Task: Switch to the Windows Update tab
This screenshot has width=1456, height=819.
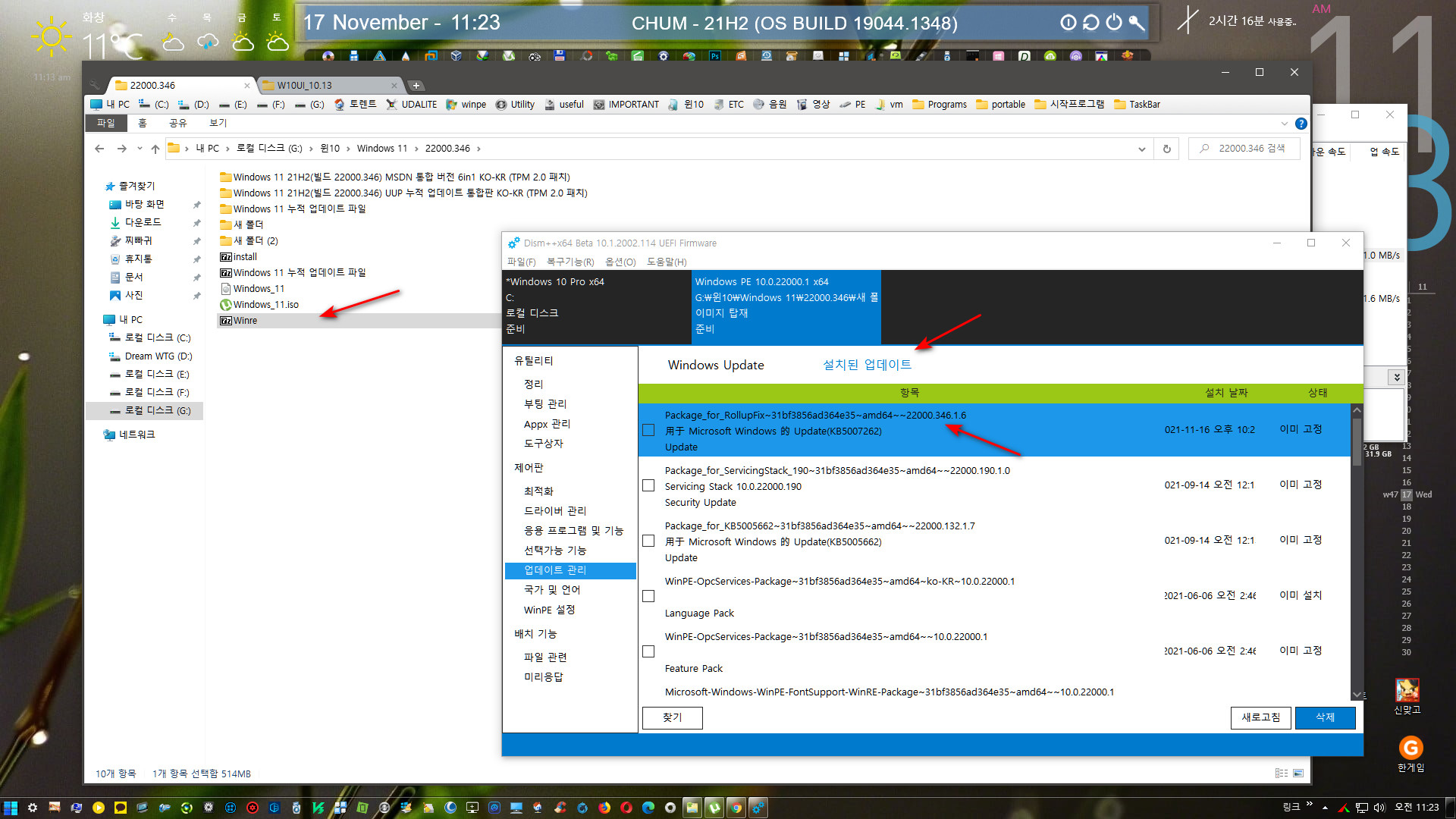Action: (716, 365)
